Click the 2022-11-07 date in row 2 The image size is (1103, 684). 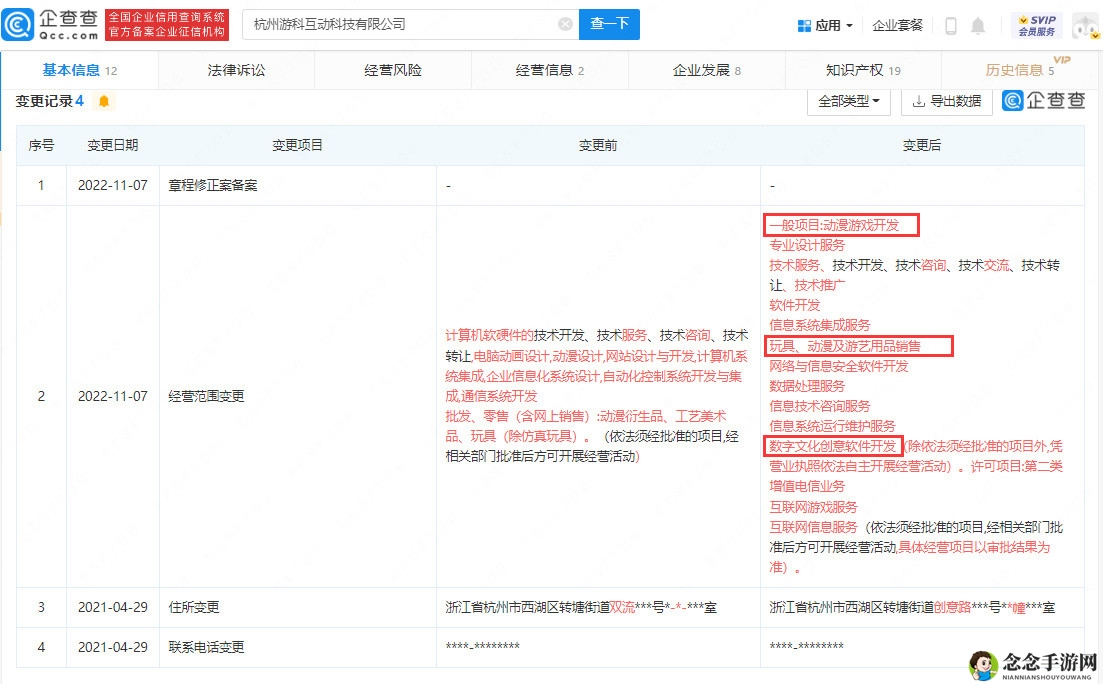coord(113,397)
